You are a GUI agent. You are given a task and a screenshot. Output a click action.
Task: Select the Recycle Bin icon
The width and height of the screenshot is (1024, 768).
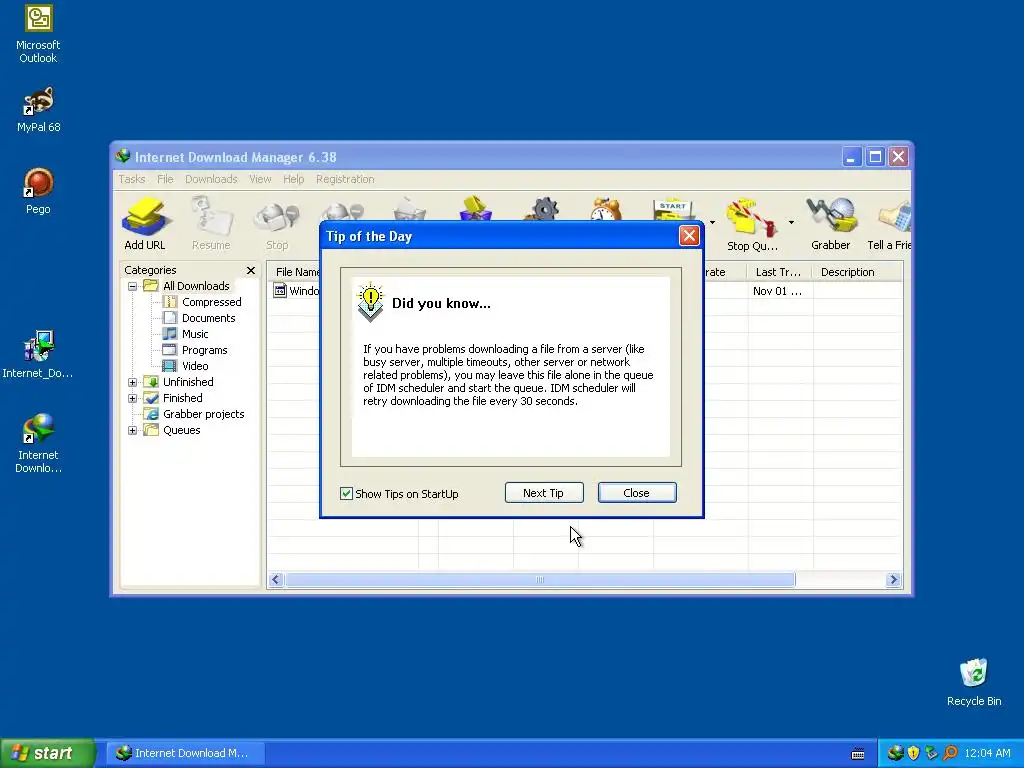974,682
